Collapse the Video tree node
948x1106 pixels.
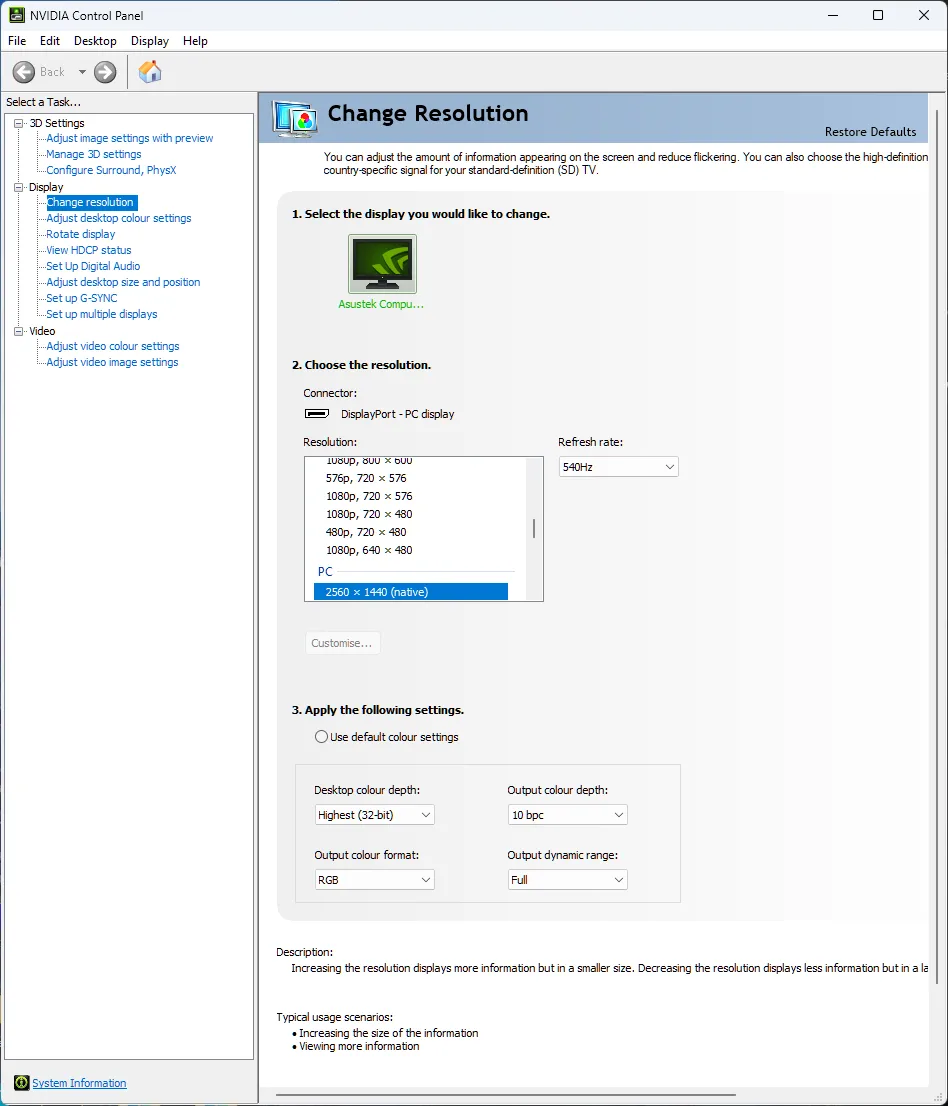18,331
